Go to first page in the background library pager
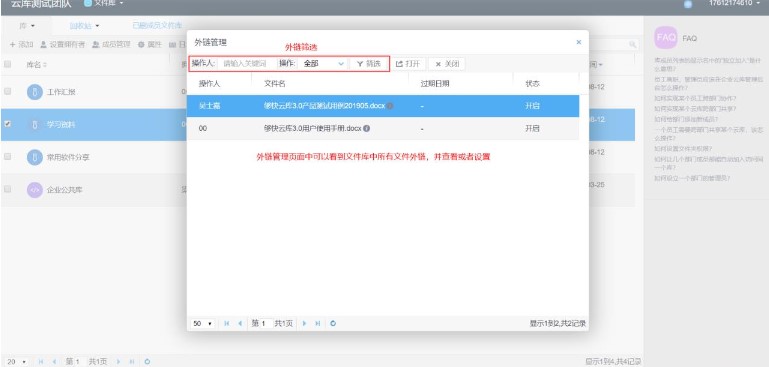The image size is (769, 367). click(x=41, y=362)
